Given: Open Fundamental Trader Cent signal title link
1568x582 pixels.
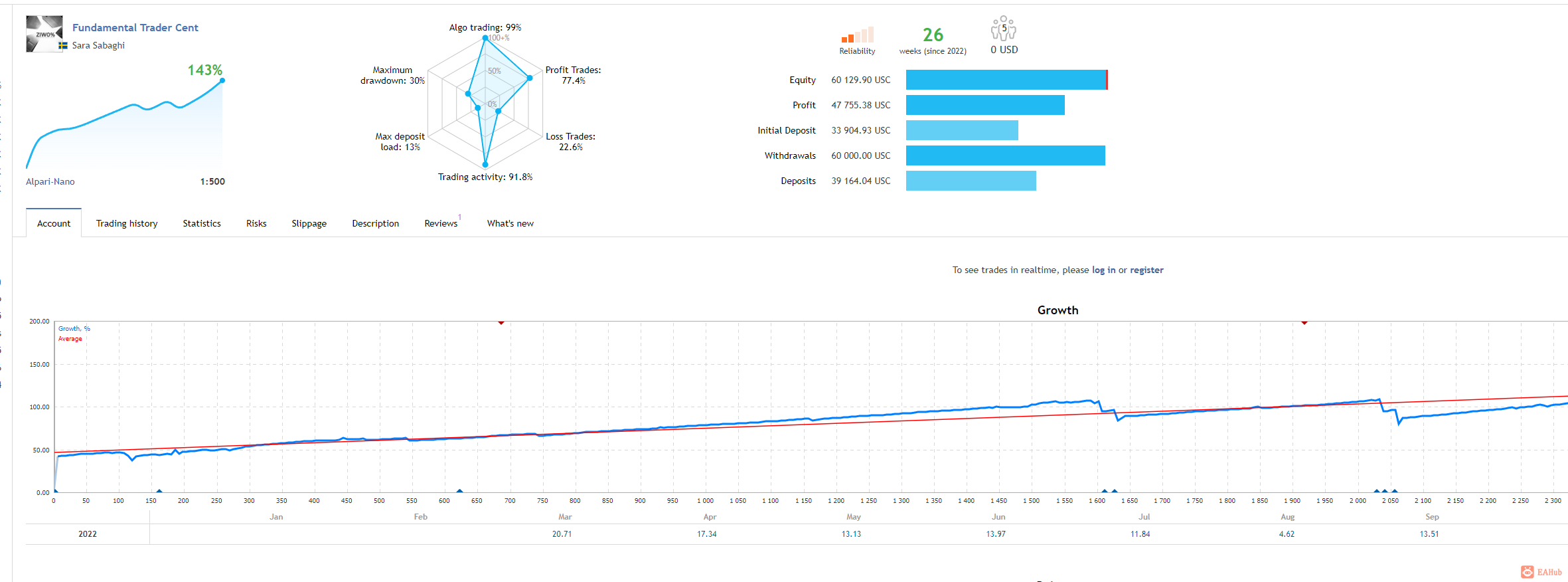Looking at the screenshot, I should [135, 27].
